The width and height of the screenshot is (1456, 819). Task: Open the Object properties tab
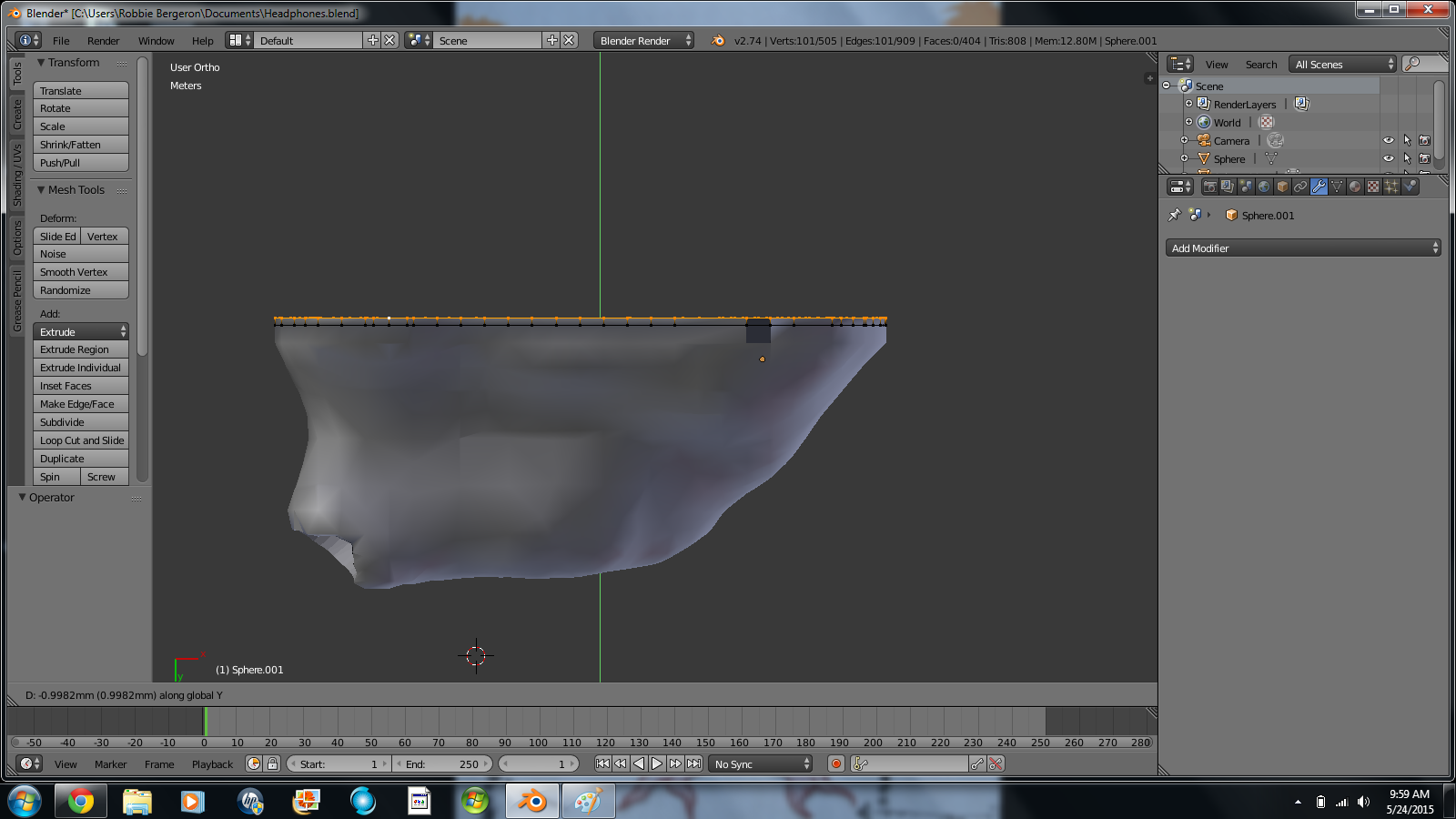point(1282,187)
